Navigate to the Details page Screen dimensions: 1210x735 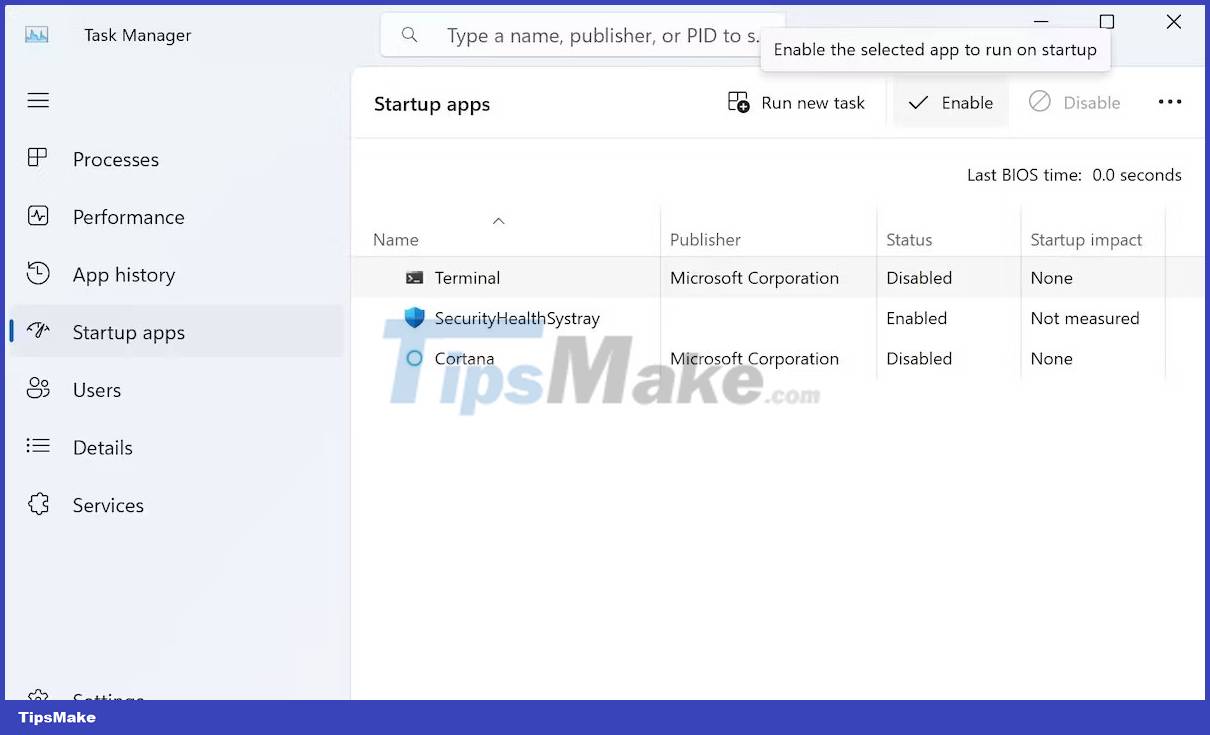tap(103, 448)
